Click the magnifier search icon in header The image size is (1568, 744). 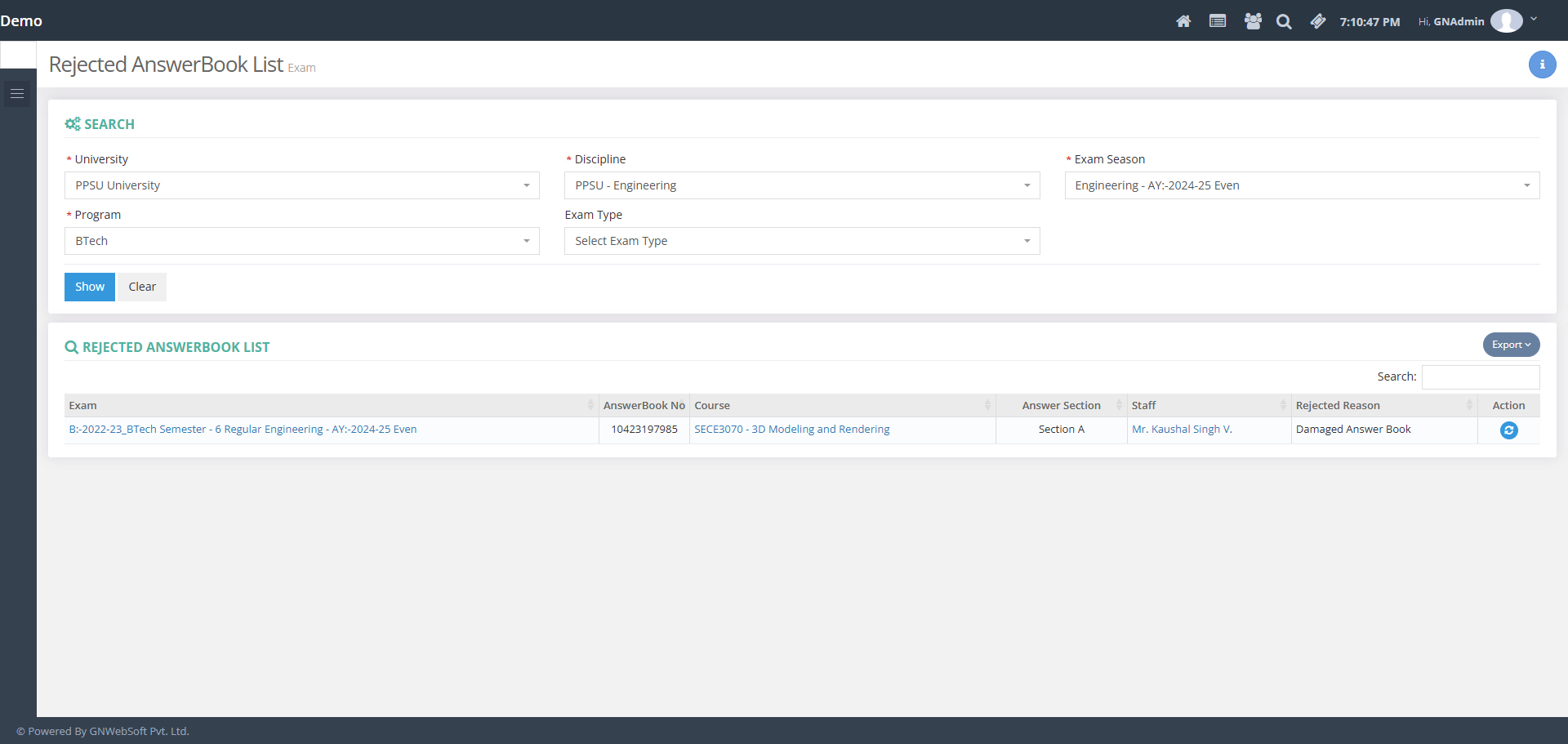1284,22
